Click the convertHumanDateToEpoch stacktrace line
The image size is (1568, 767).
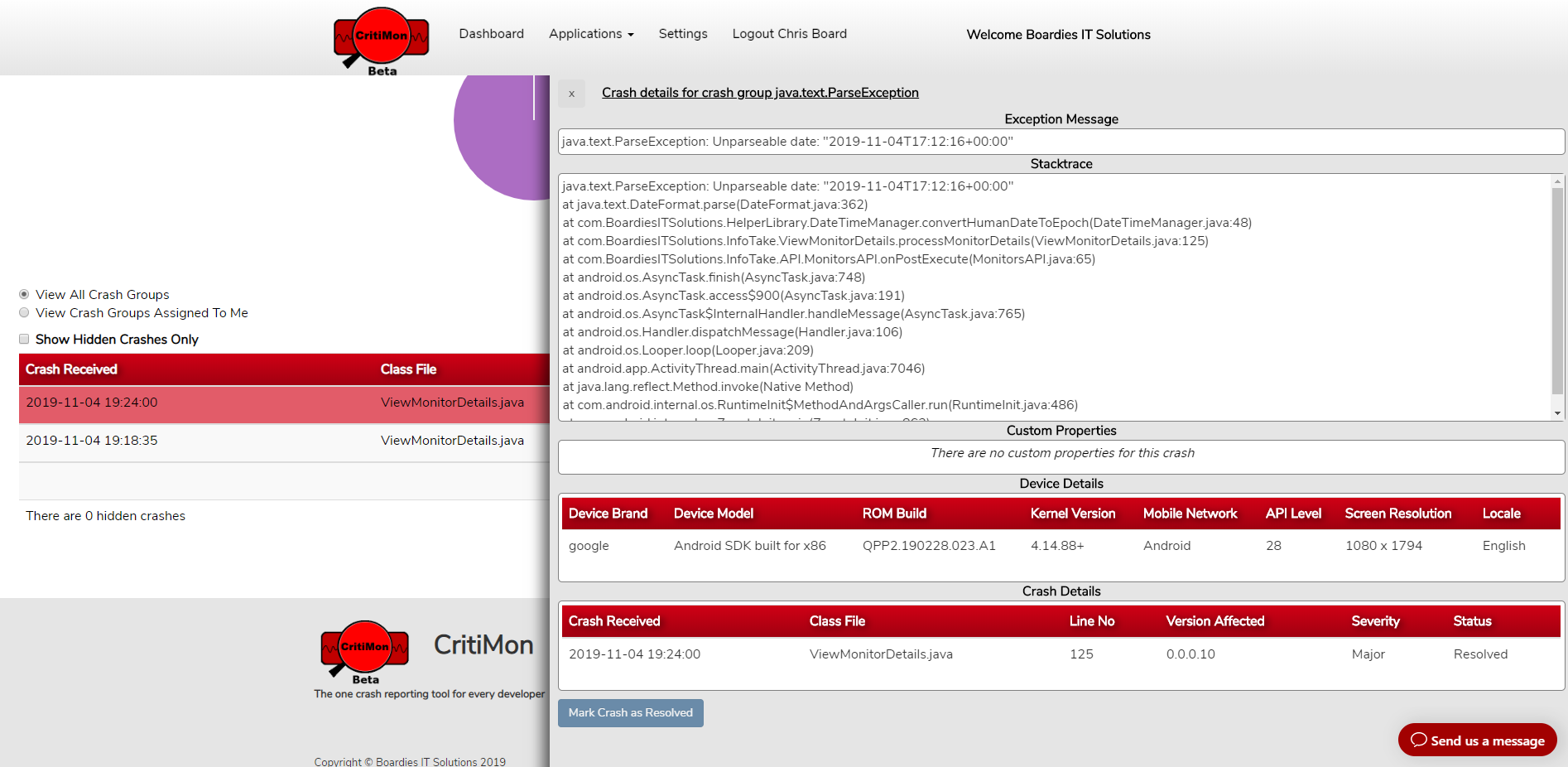(907, 223)
